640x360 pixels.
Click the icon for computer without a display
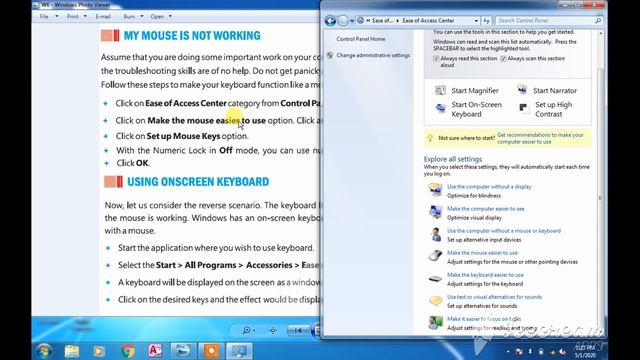click(435, 190)
